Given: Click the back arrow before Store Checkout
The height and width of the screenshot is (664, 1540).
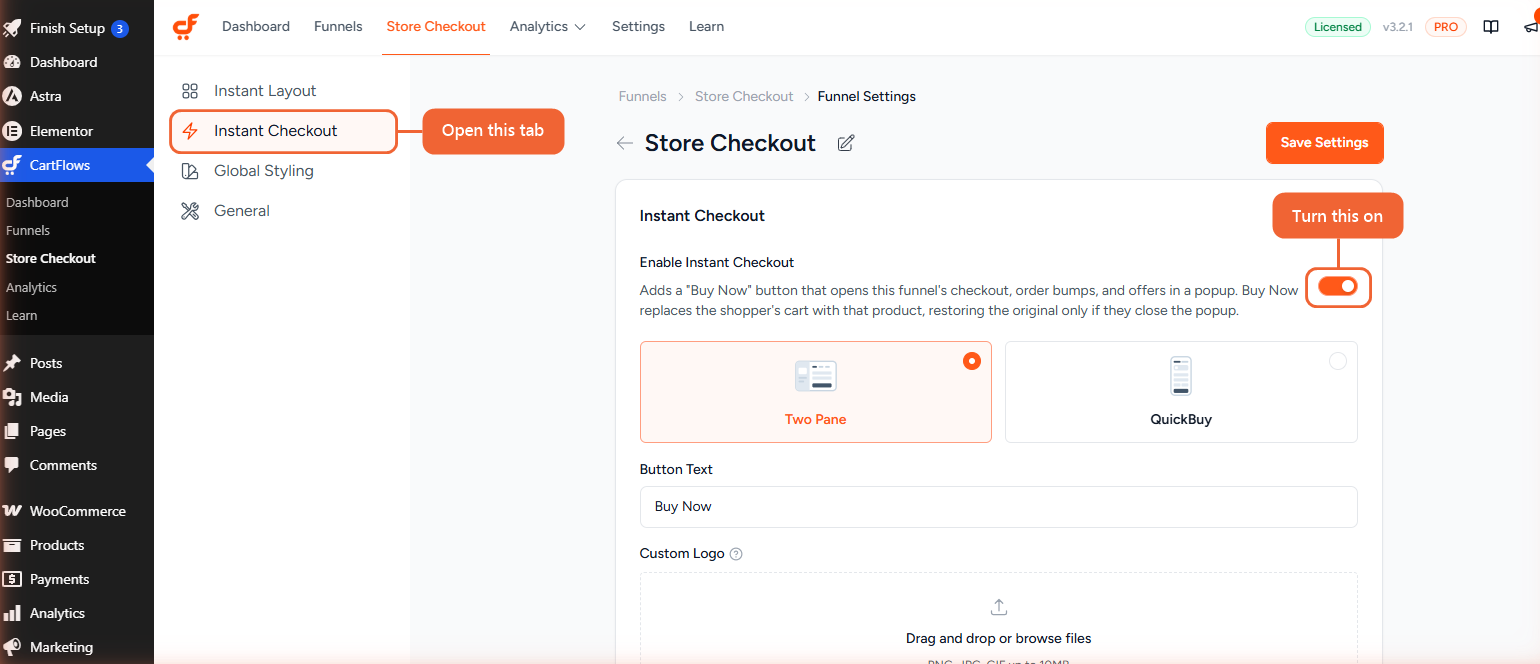Looking at the screenshot, I should click(x=625, y=143).
